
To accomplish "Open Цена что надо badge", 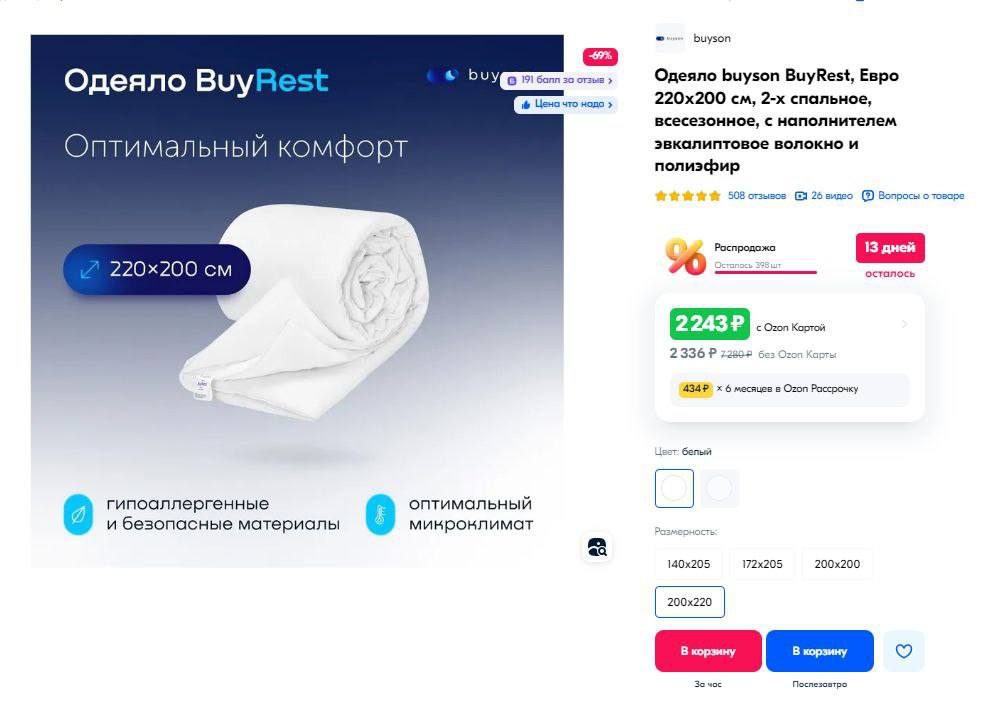I will pyautogui.click(x=566, y=104).
